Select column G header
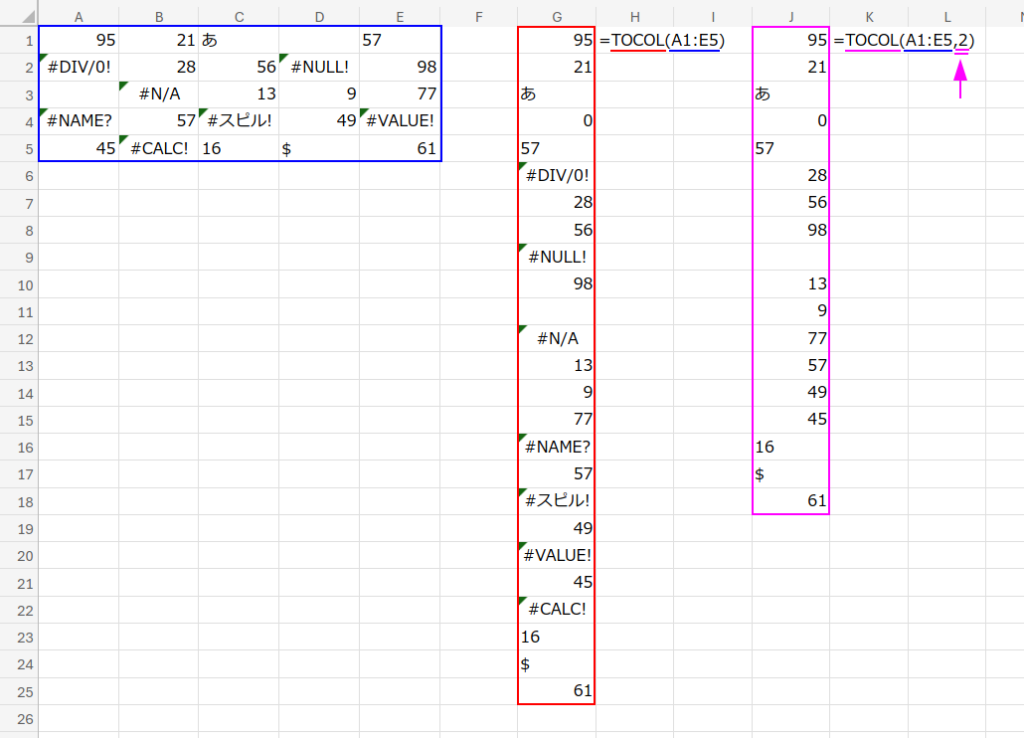1024x738 pixels. (x=556, y=14)
